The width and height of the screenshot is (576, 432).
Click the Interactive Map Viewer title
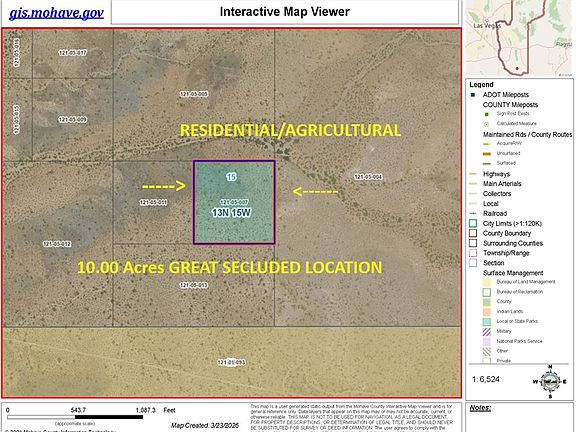tap(285, 12)
